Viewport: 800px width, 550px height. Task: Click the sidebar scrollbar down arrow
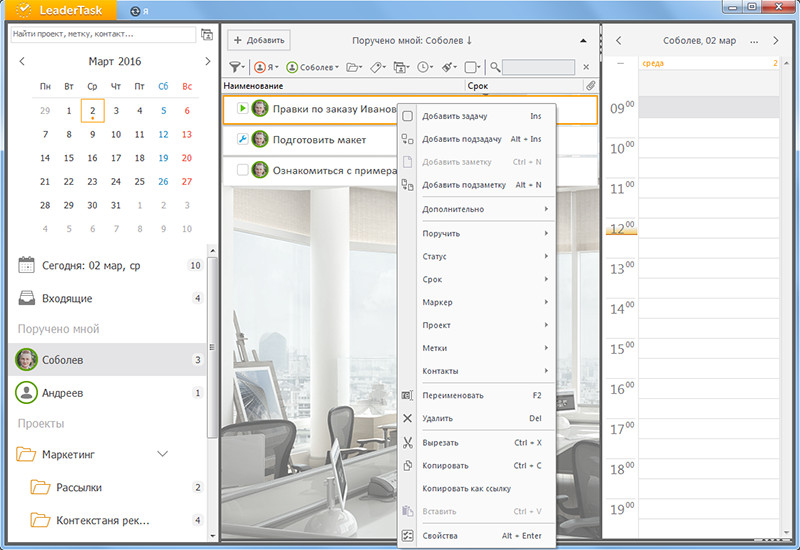(x=213, y=536)
